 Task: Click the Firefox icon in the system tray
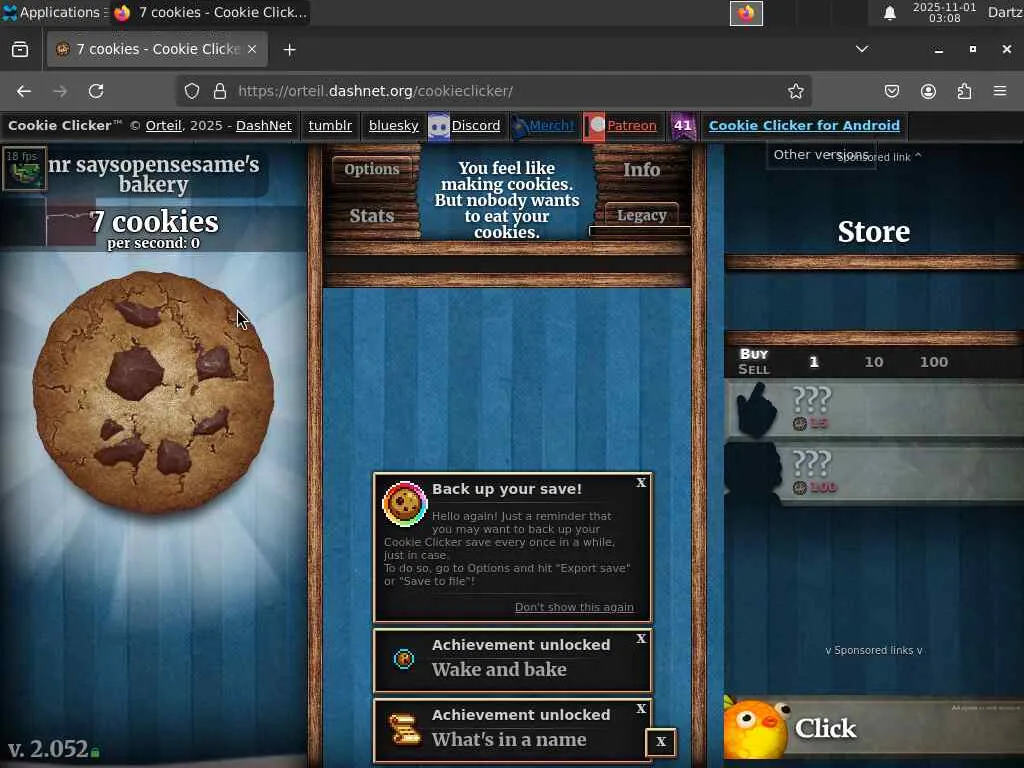746,13
